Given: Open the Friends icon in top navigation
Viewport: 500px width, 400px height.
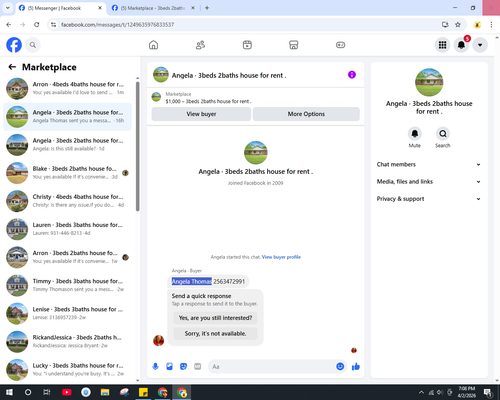Looking at the screenshot, I should (200, 45).
